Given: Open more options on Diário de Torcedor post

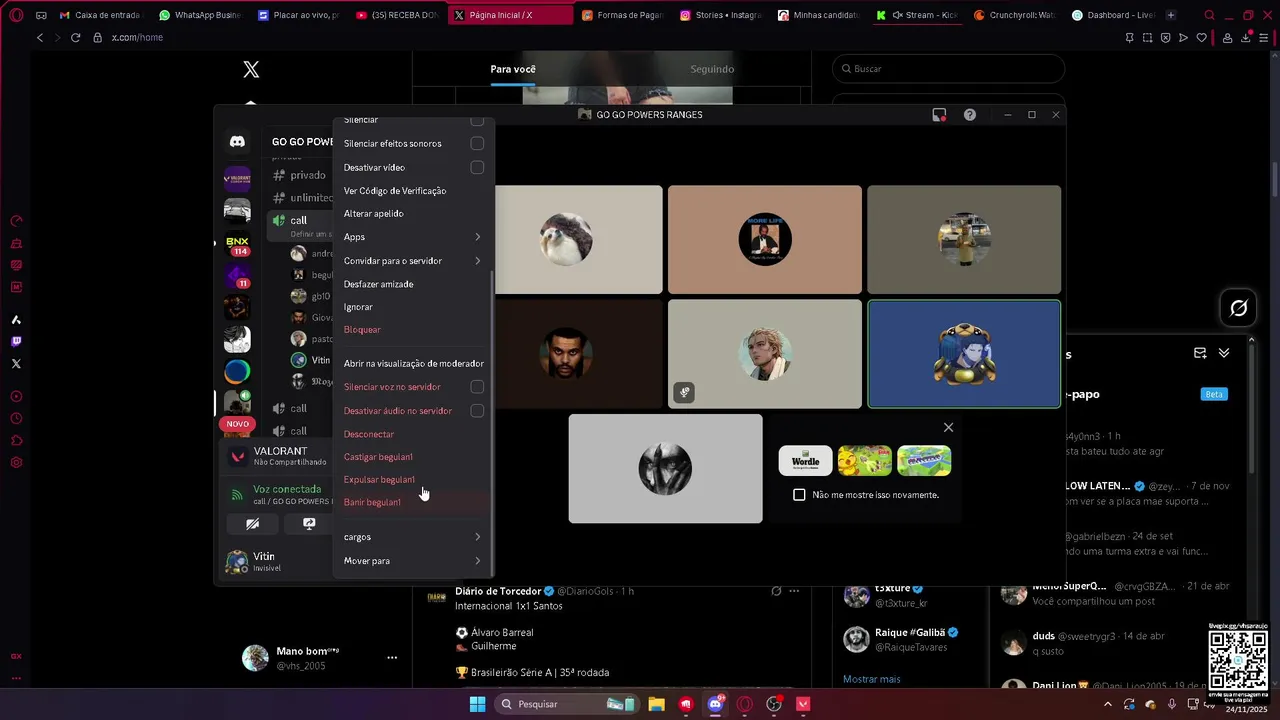Looking at the screenshot, I should pyautogui.click(x=794, y=591).
